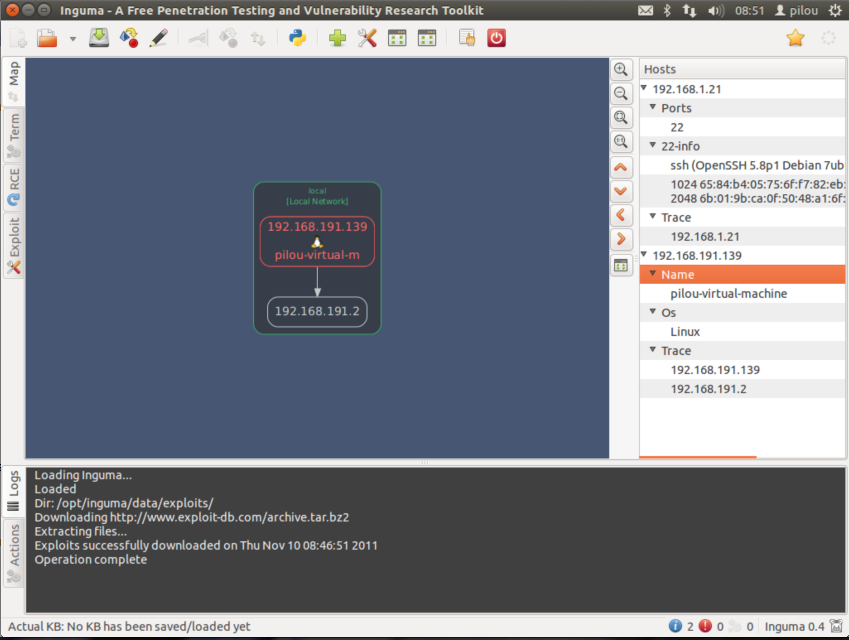Image resolution: width=849 pixels, height=640 pixels.
Task: Collapse the 192.168.1.21 host node
Action: pos(645,88)
